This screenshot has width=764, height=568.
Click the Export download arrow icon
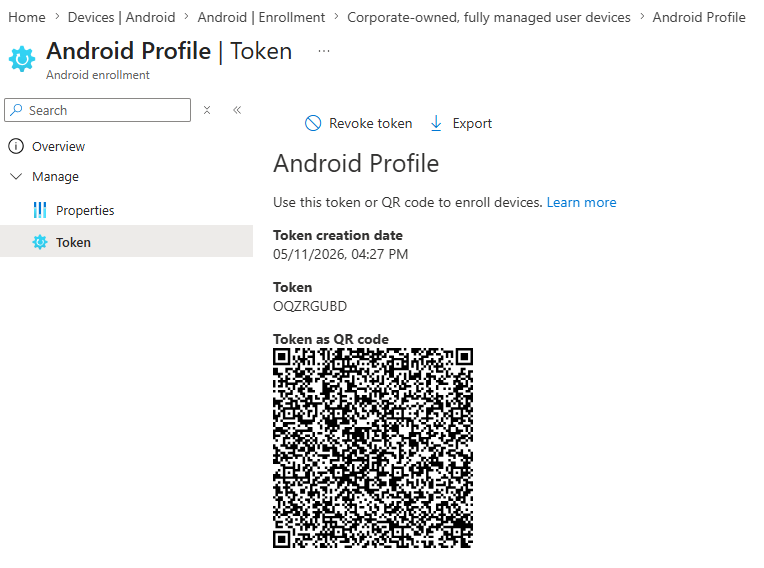tap(436, 123)
